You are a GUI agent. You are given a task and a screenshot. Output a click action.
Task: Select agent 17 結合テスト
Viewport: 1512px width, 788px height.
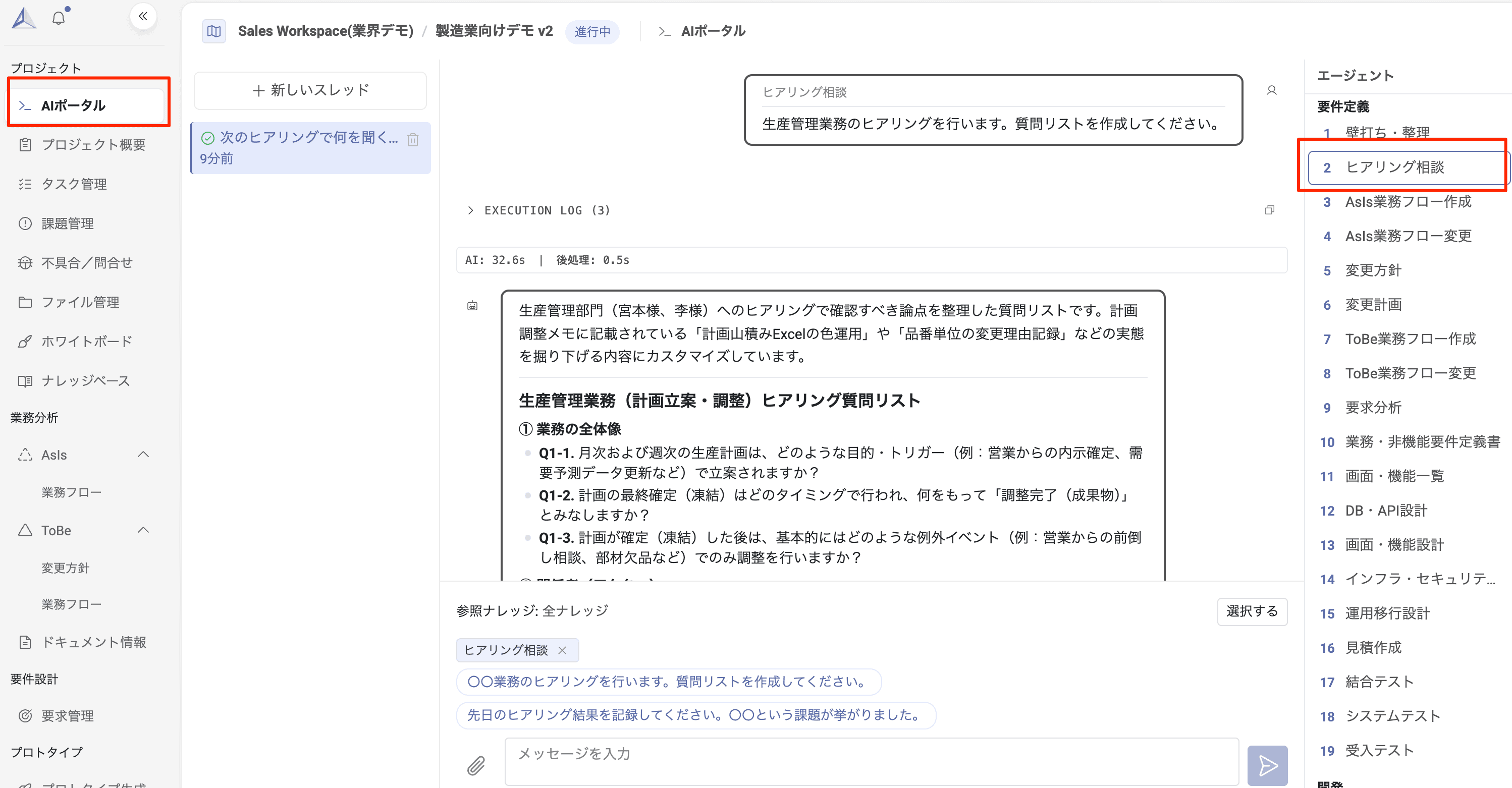1409,682
